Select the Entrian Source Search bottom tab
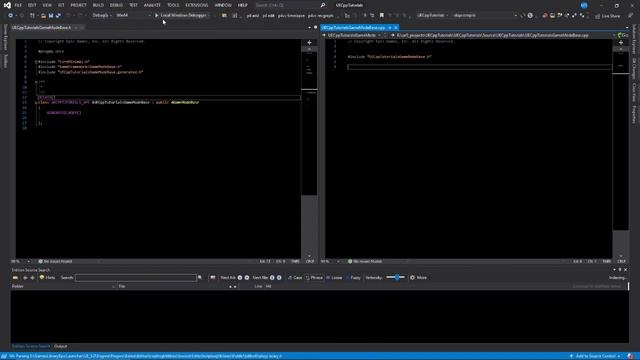The image size is (640, 360). (31, 346)
